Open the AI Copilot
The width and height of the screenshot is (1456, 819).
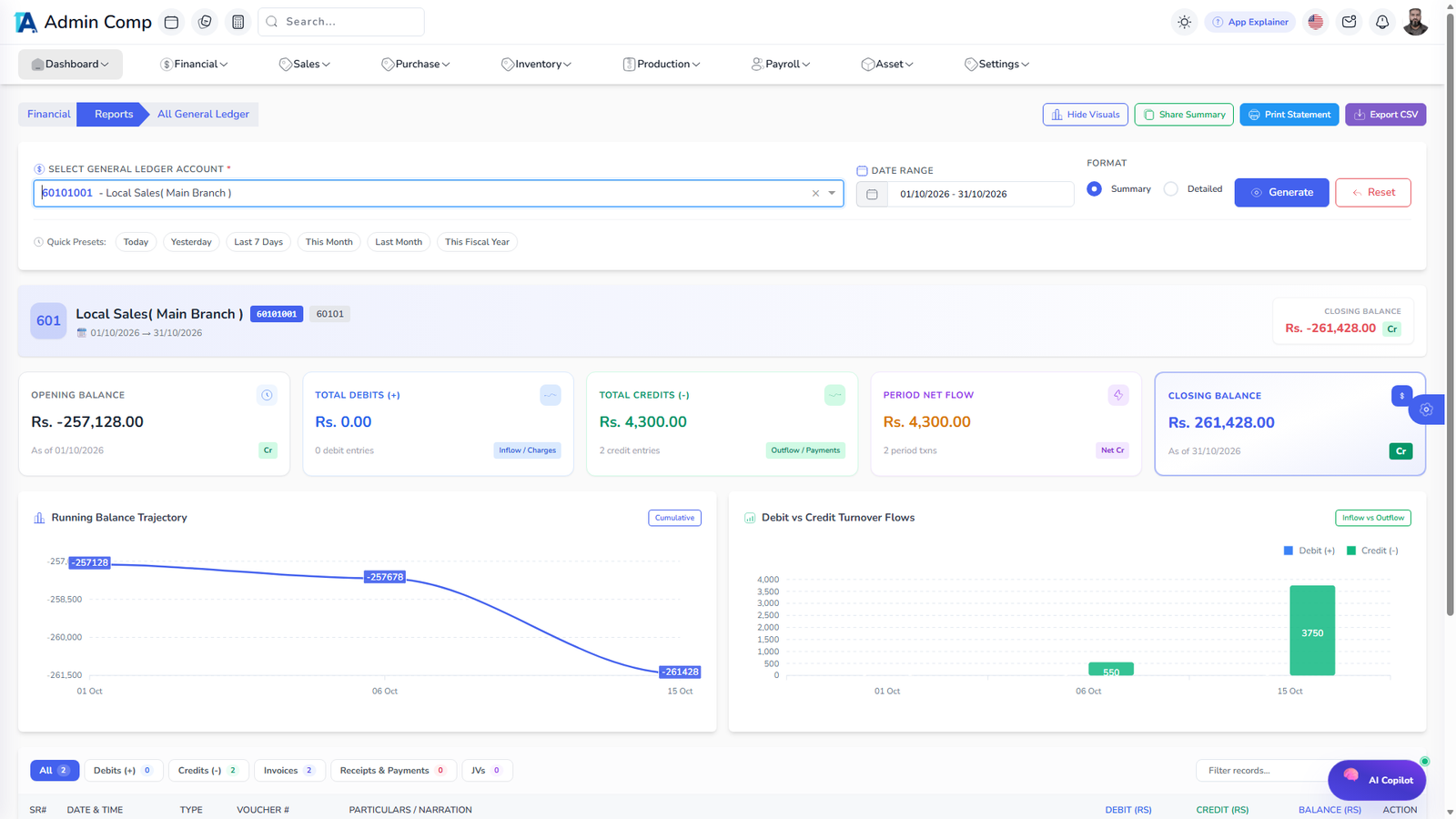[x=1377, y=780]
